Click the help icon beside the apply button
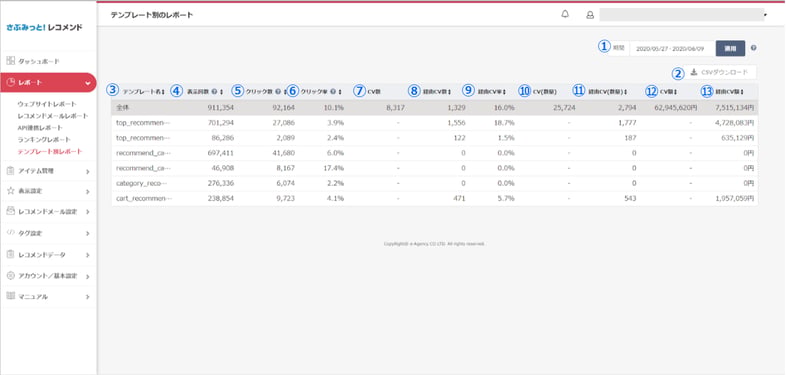Screen dimensions: 786x375 (753, 49)
